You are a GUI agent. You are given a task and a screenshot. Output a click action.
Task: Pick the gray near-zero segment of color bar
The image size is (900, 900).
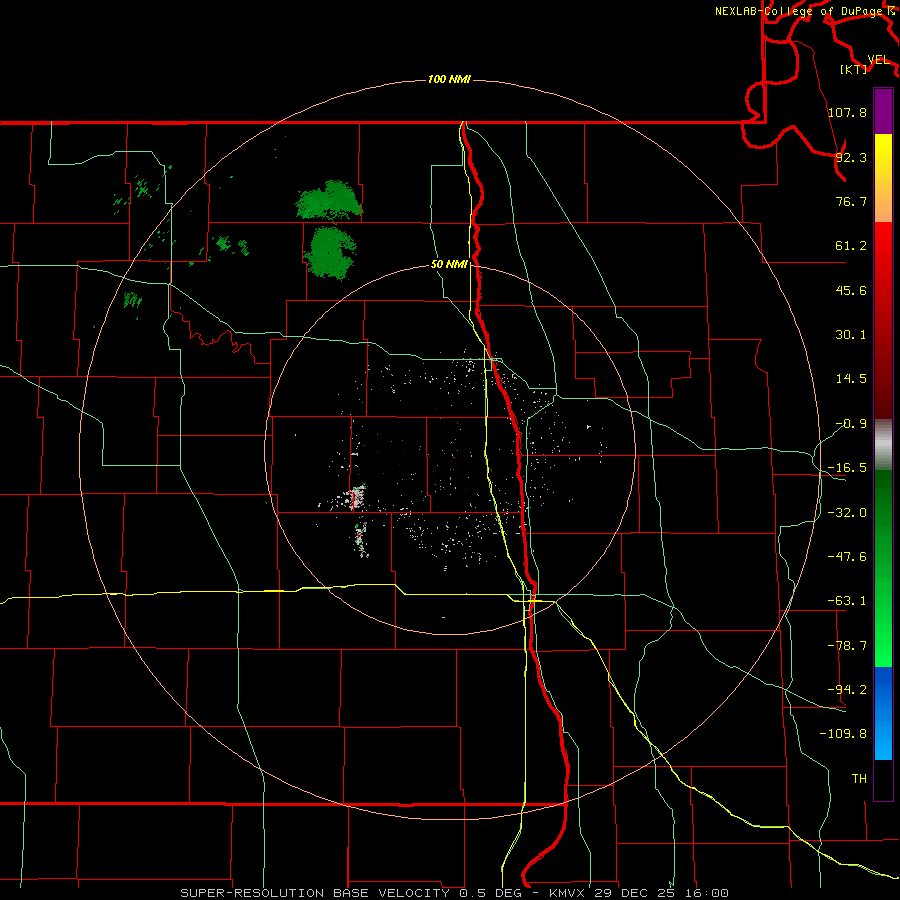883,445
